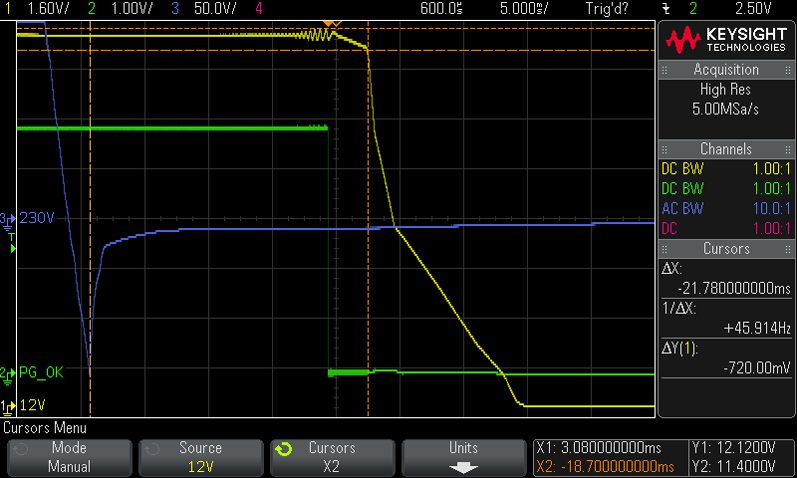Expand the Units softkey menu
This screenshot has height=478, width=797.
tap(464, 458)
